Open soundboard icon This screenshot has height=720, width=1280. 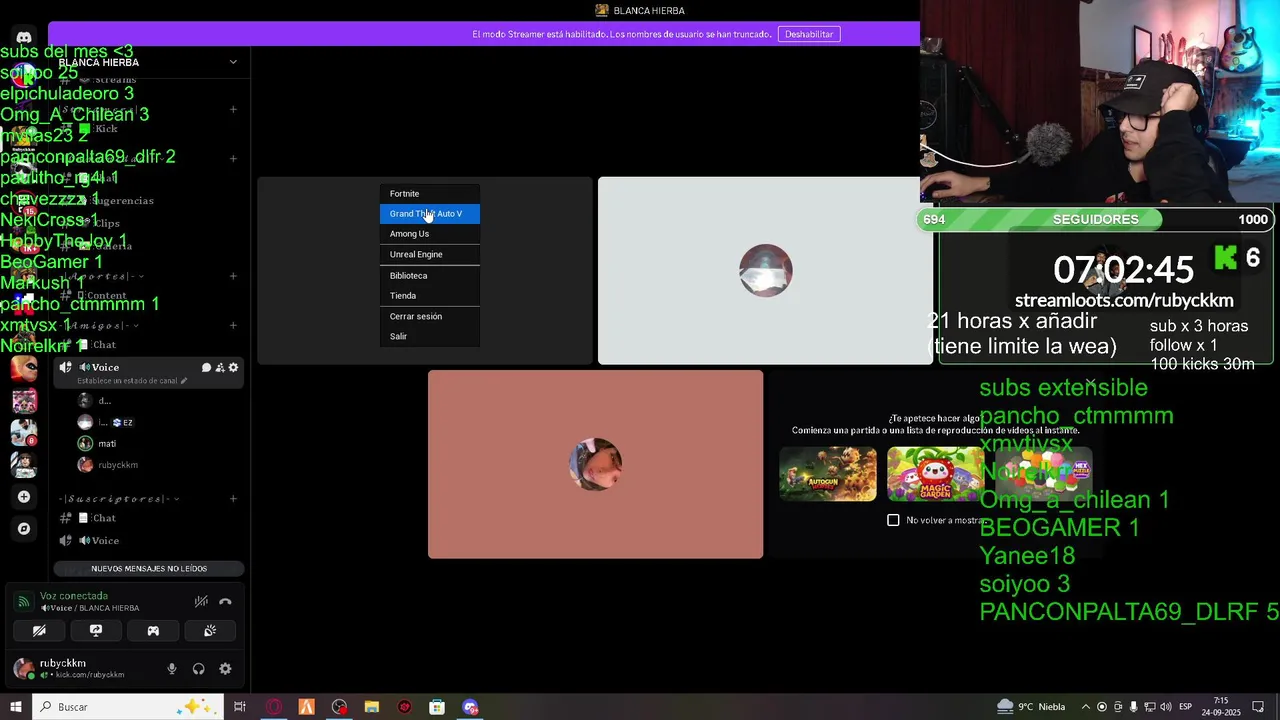tap(210, 631)
